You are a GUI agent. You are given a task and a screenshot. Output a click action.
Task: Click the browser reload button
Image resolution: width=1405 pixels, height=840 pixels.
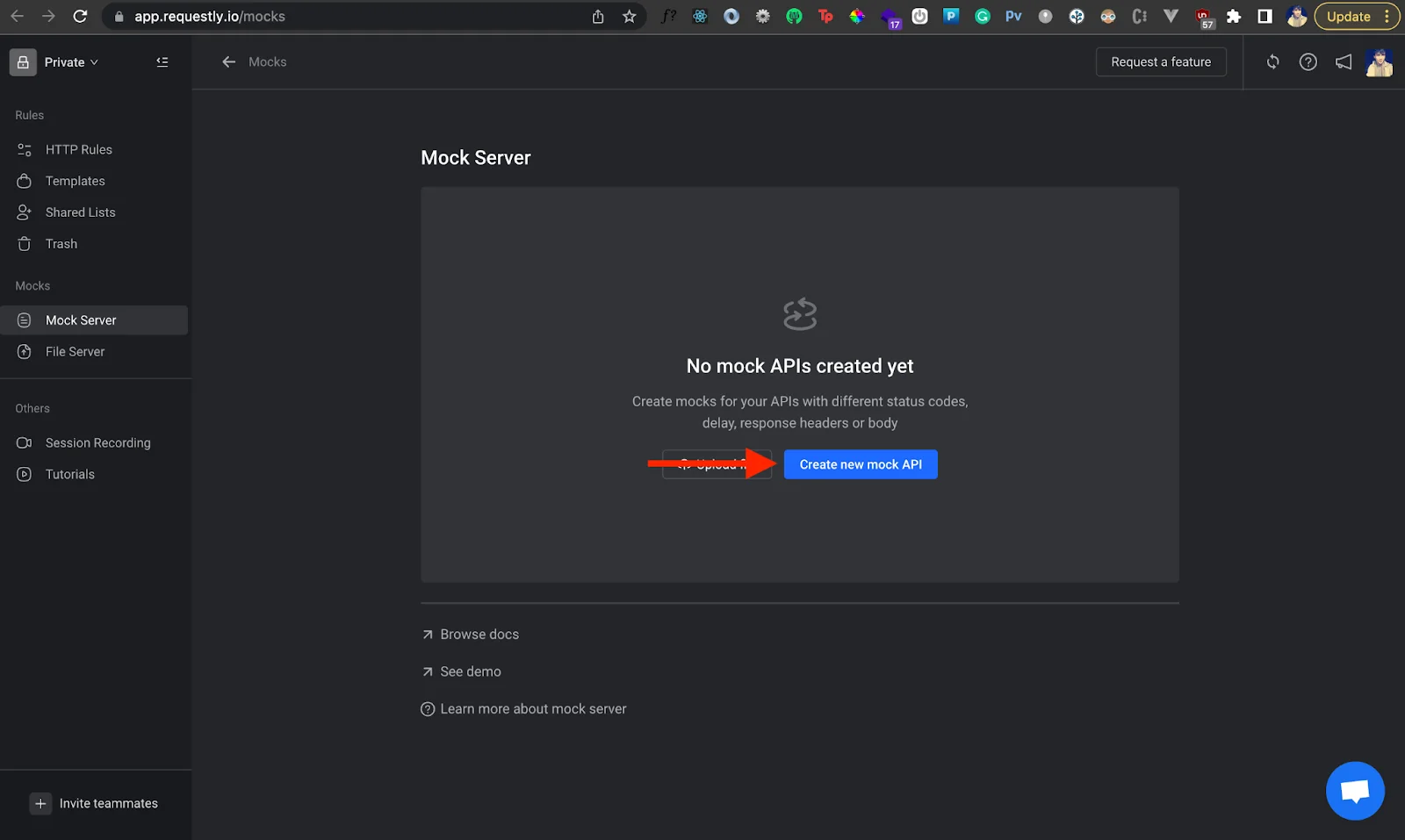tap(80, 17)
